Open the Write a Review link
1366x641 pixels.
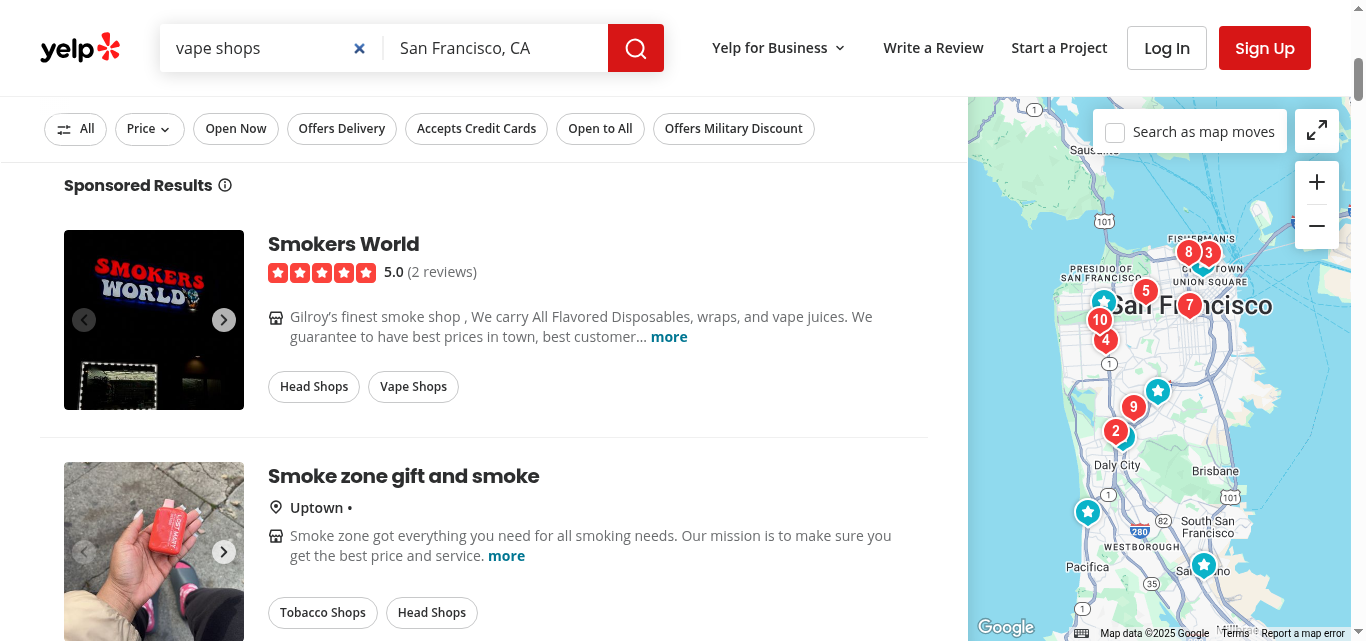pos(933,48)
